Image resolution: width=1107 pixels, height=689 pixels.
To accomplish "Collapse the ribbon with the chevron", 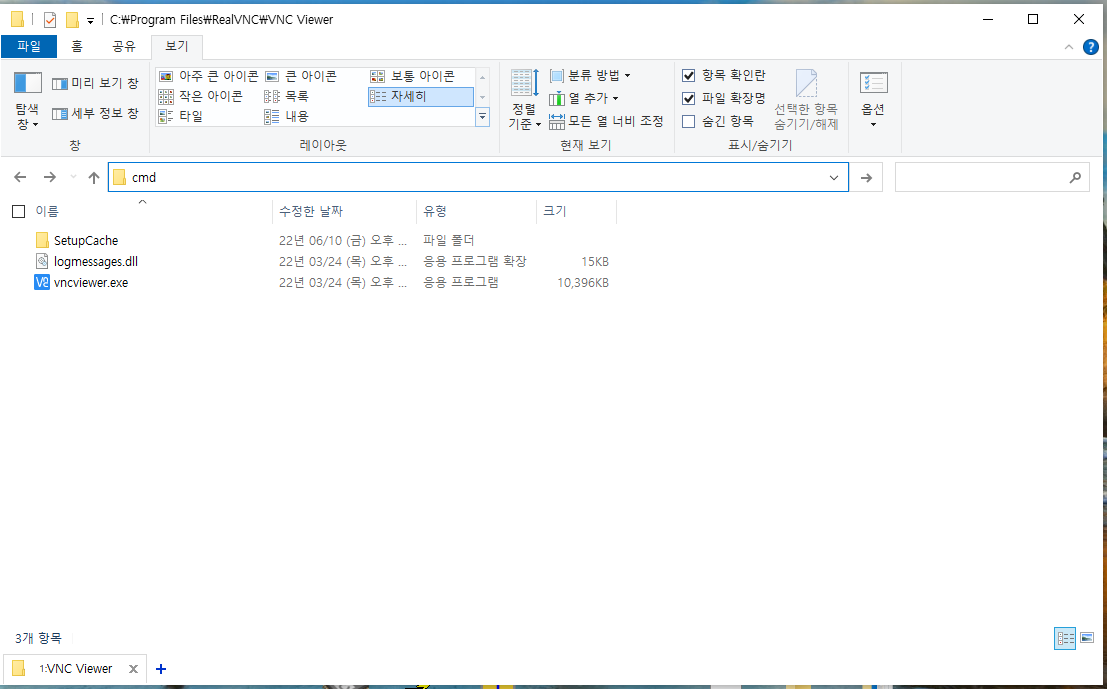I will coord(1069,47).
